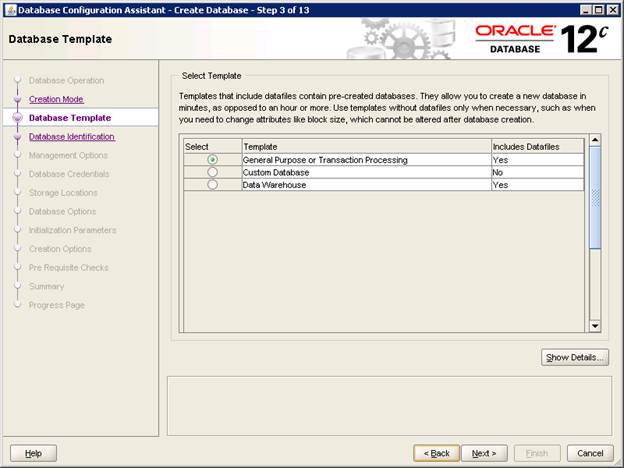Click the Show Details button
This screenshot has width=624, height=468.
(x=575, y=357)
